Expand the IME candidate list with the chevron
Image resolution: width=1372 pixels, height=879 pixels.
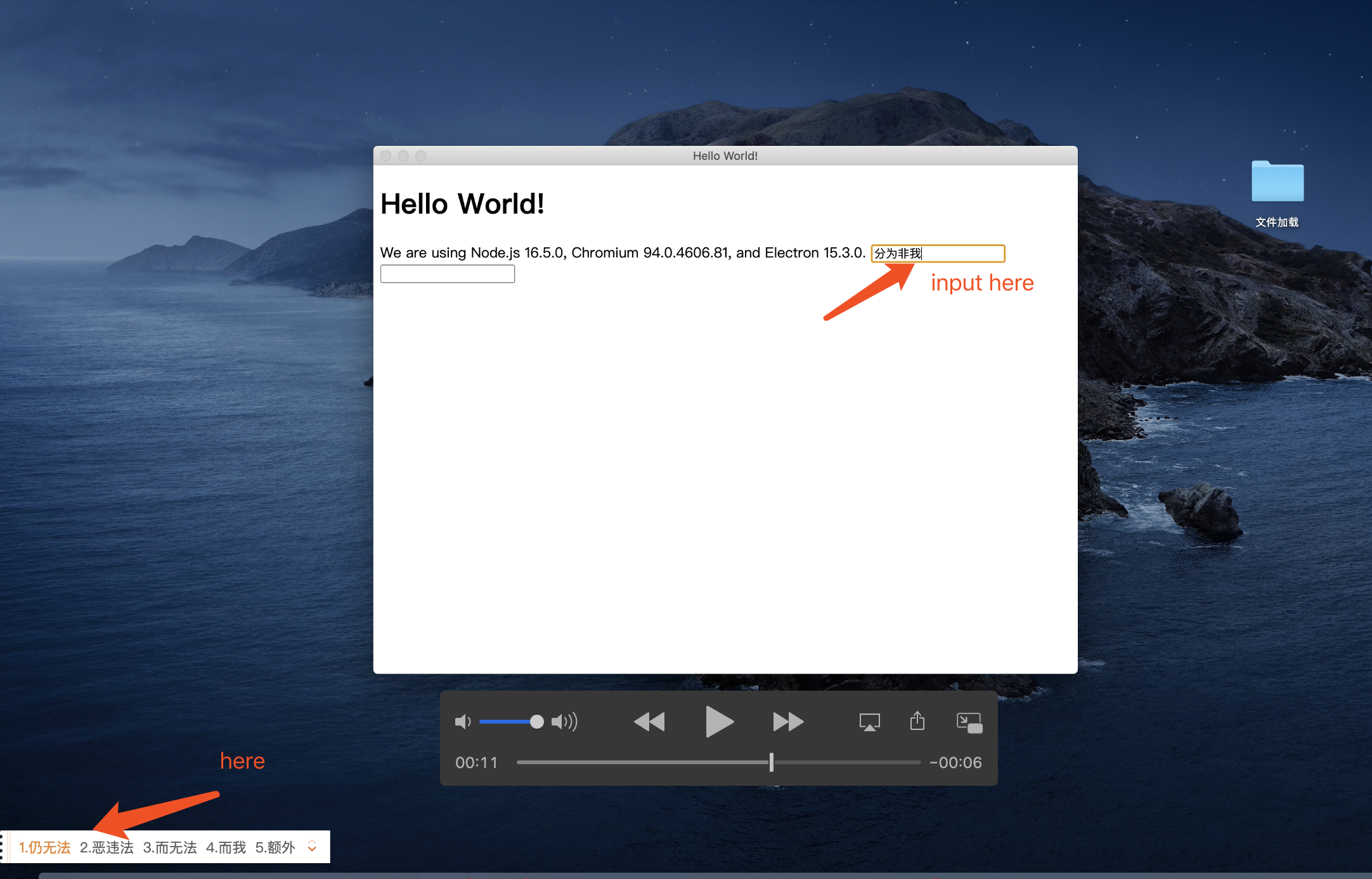point(312,846)
